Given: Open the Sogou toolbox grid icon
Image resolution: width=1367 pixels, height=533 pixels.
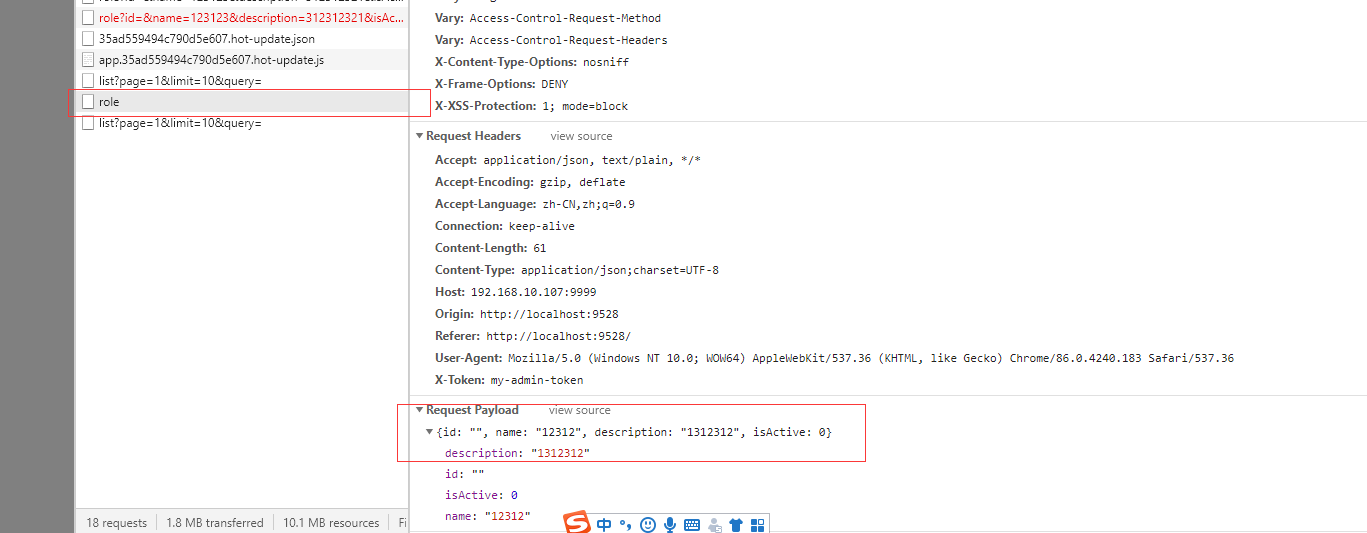Looking at the screenshot, I should (x=757, y=524).
